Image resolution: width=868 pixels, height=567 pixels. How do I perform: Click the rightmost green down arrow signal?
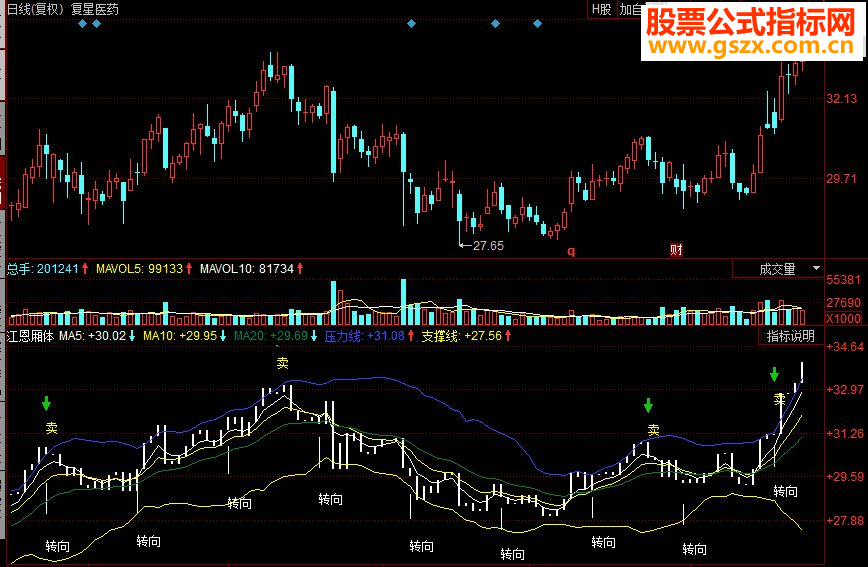click(x=774, y=374)
